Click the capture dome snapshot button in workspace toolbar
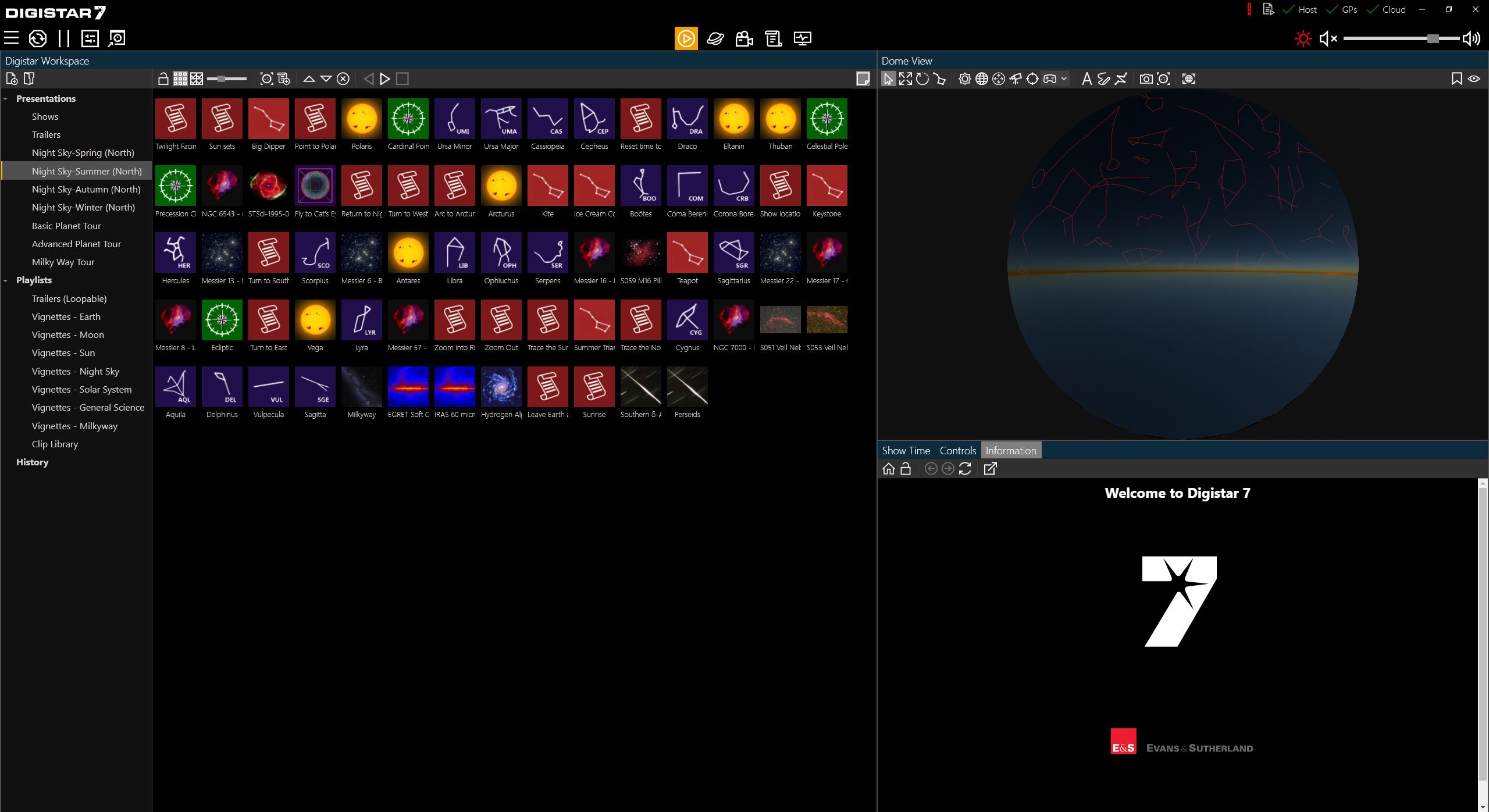This screenshot has height=812, width=1489. click(266, 79)
